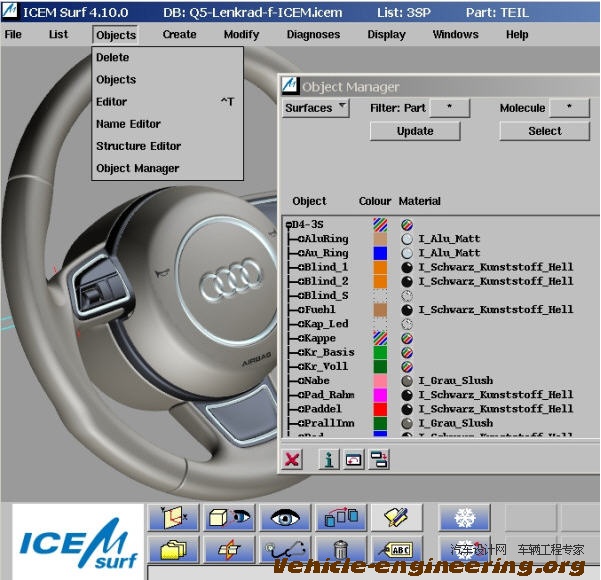Click the empty material circle for Kap_Led
This screenshot has width=601, height=580.
(x=407, y=324)
